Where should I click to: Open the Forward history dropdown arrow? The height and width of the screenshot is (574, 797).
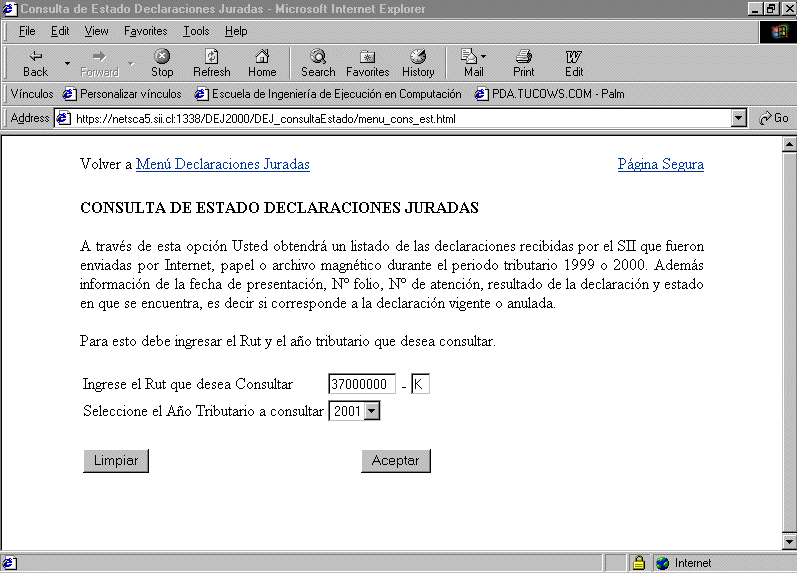(131, 64)
